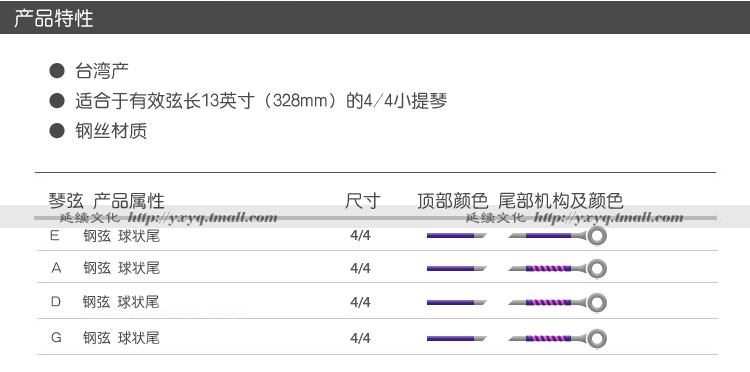Image resolution: width=750 pixels, height=372 pixels.
Task: Click the 4/4 size in G row
Action: (x=360, y=338)
